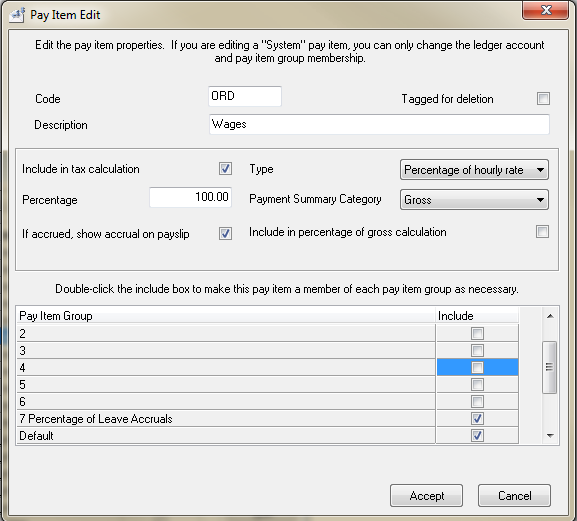Image resolution: width=577 pixels, height=521 pixels.
Task: Uncheck Include for the Default group
Action: tap(477, 436)
